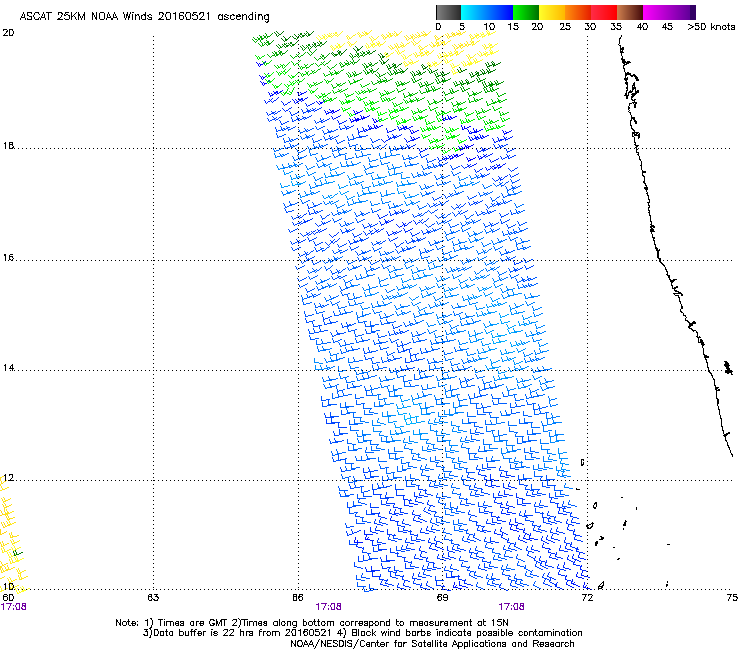This screenshot has height=650, width=740.
Task: Click the '>50 knots' legend label
Action: click(711, 27)
